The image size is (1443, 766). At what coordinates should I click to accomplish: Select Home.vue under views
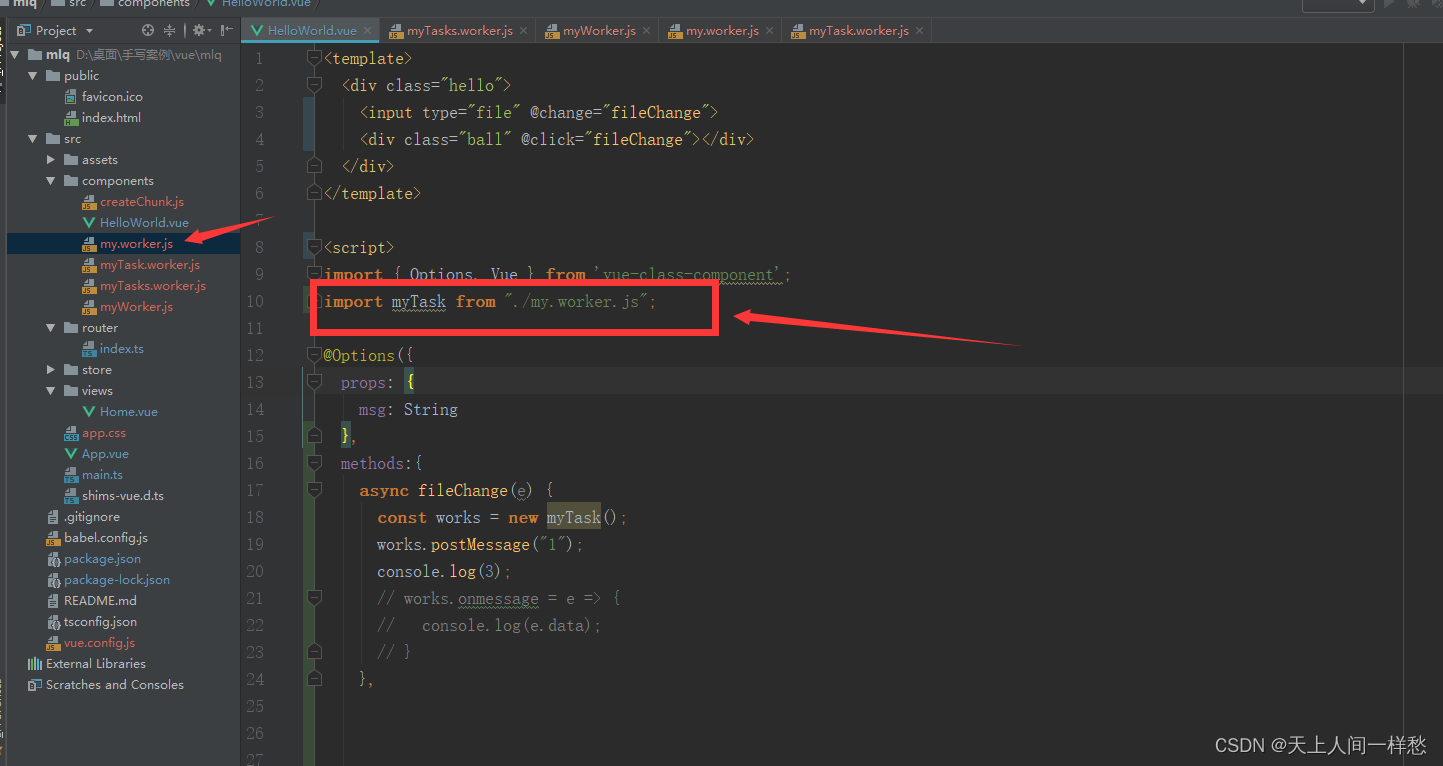(119, 412)
